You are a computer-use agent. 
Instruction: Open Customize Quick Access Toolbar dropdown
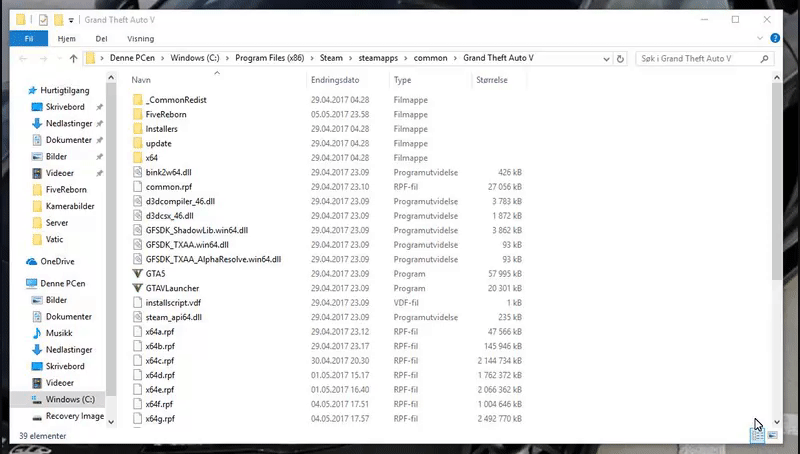tap(71, 20)
